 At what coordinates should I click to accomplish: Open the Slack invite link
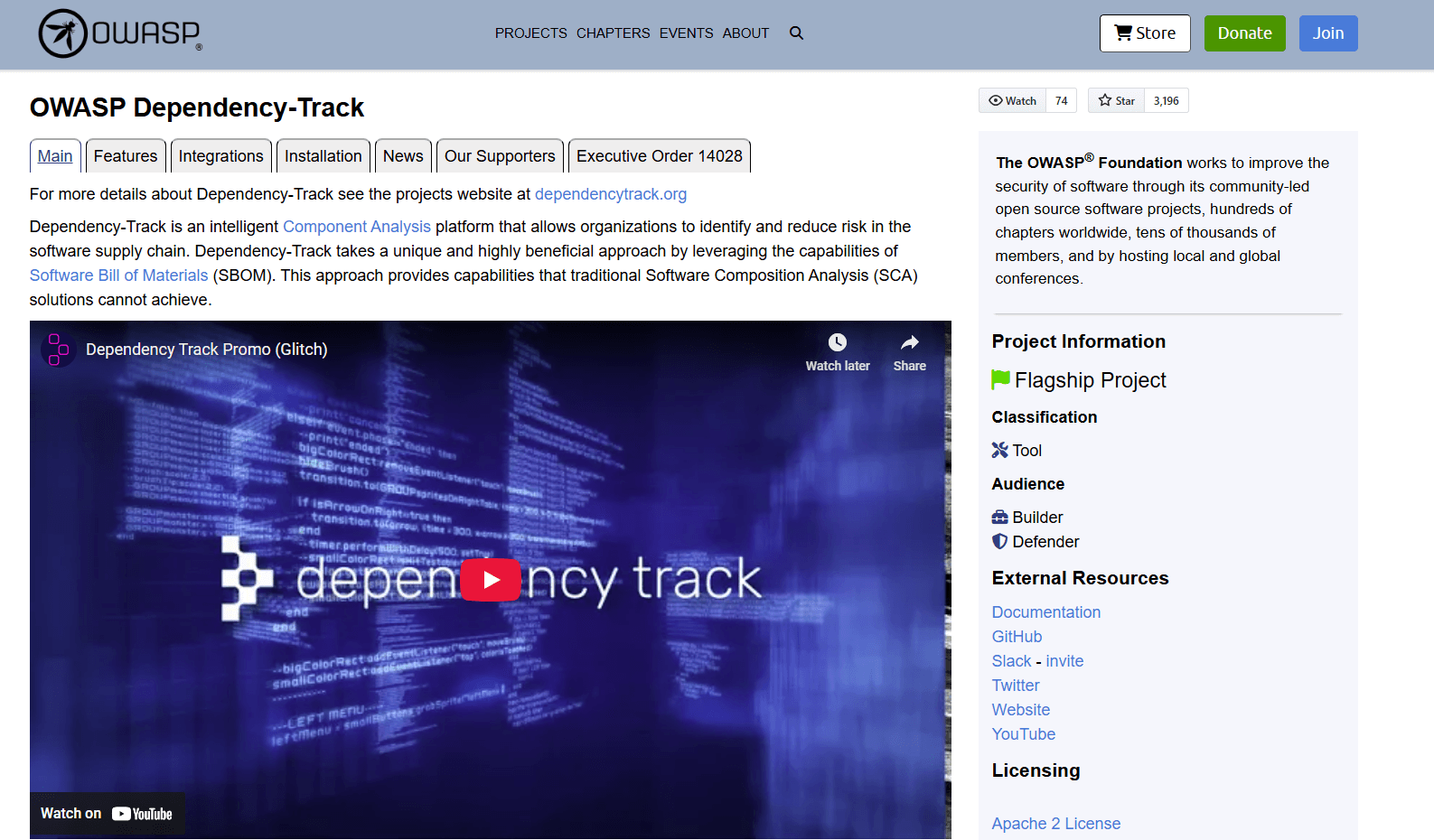coord(1064,661)
